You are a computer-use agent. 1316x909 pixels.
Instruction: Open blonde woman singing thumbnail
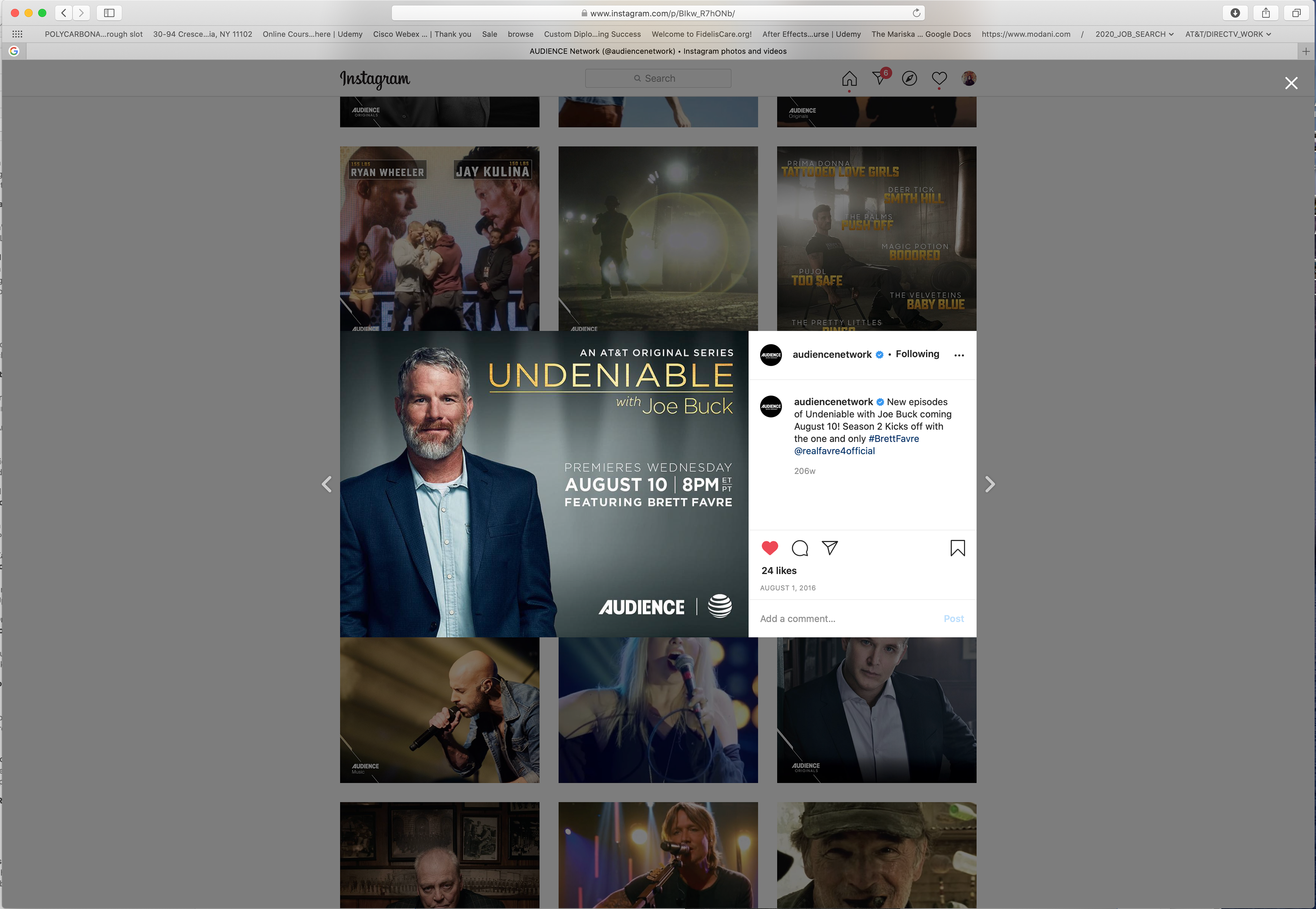tap(658, 710)
